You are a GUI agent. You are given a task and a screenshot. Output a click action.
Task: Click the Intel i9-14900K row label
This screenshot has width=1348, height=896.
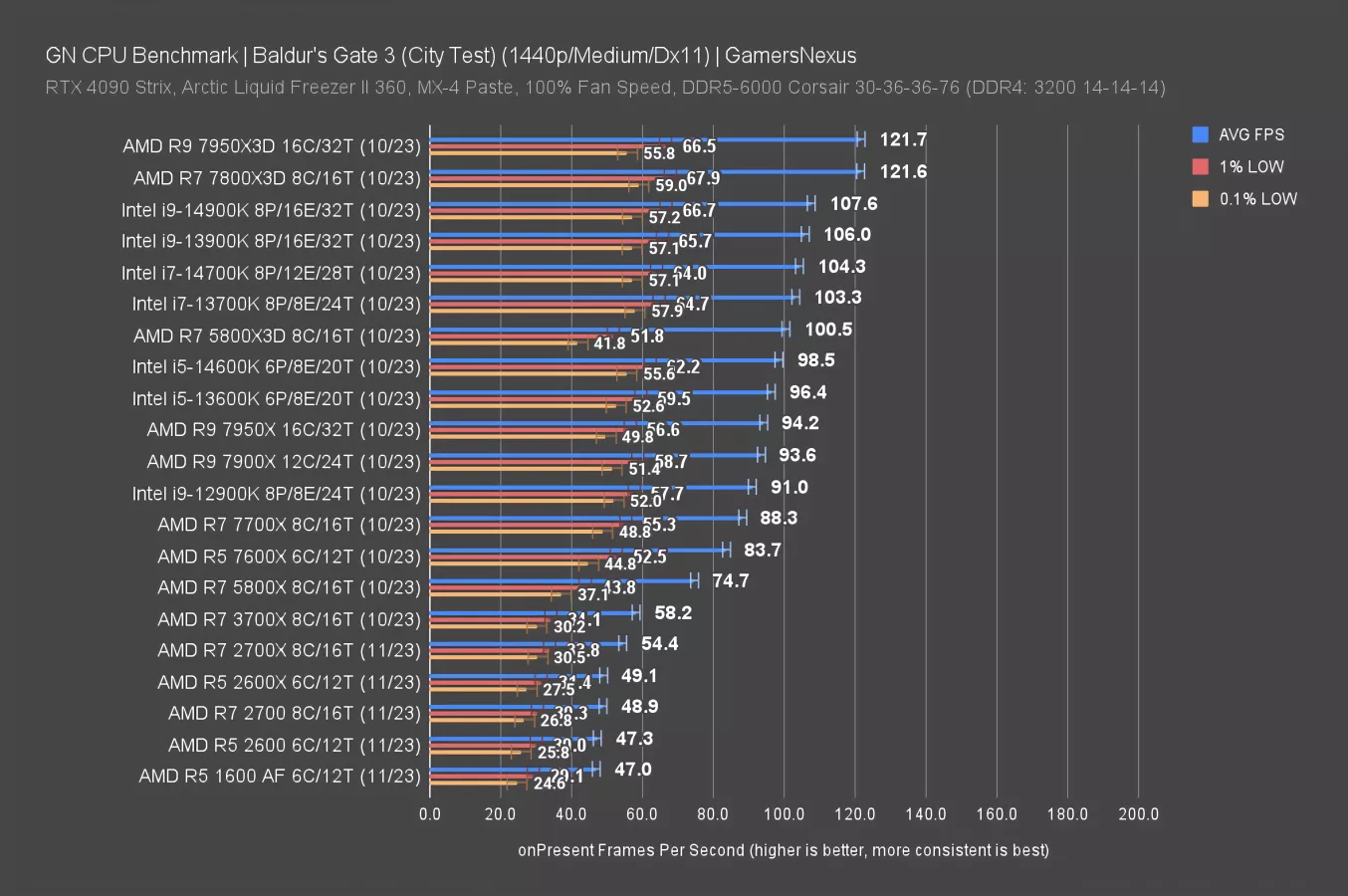(x=271, y=210)
